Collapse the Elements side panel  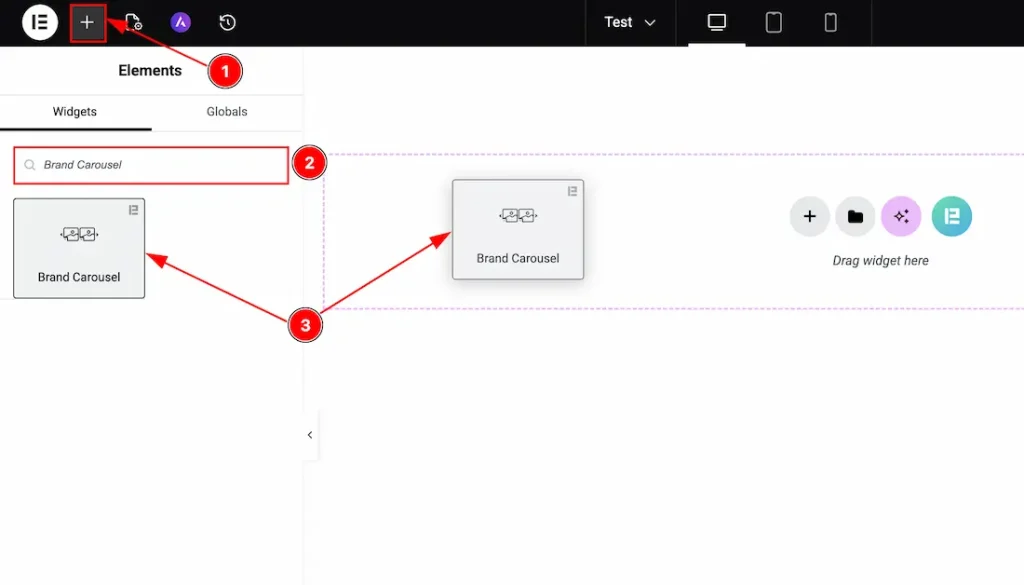click(309, 434)
